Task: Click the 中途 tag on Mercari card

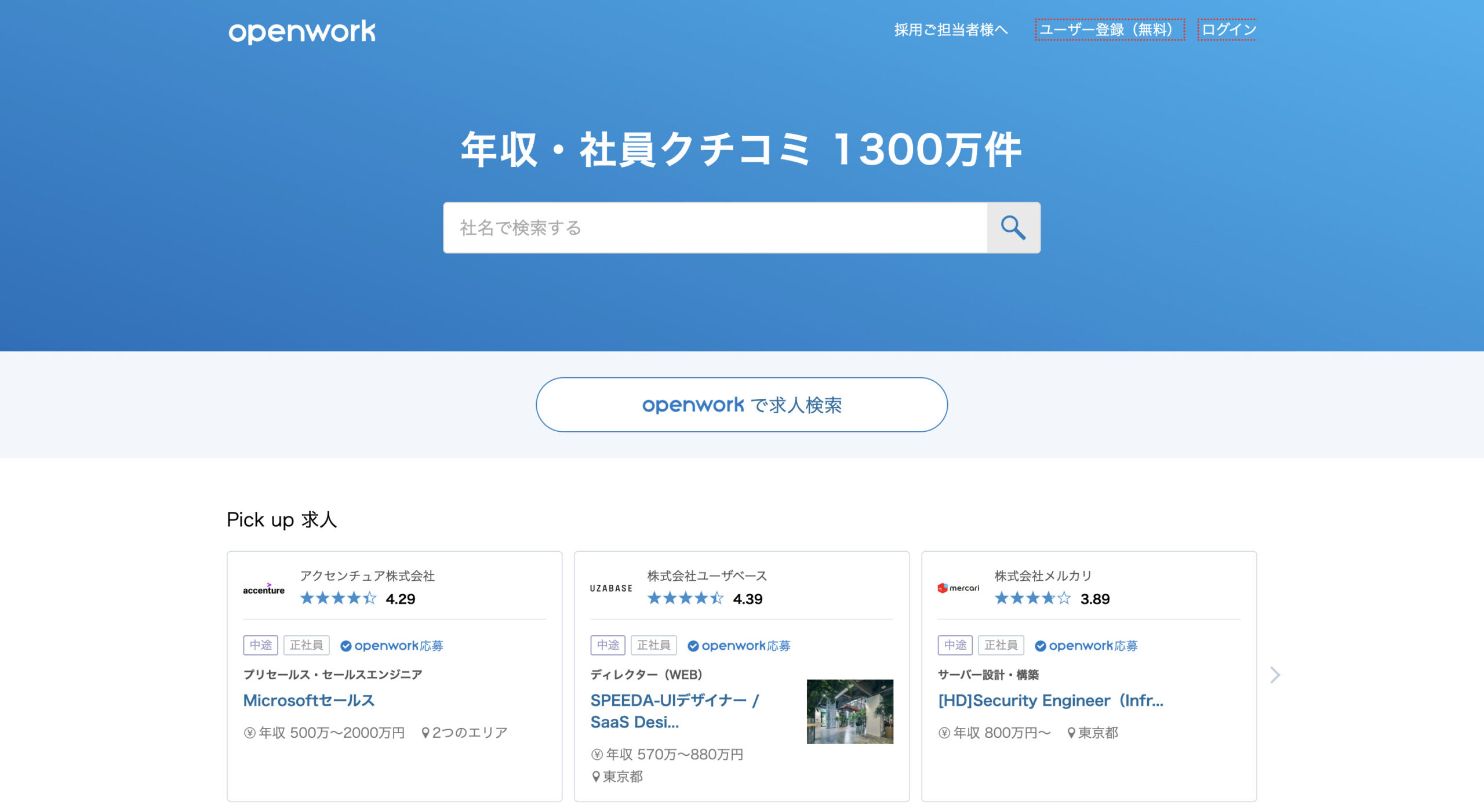Action: click(x=955, y=645)
